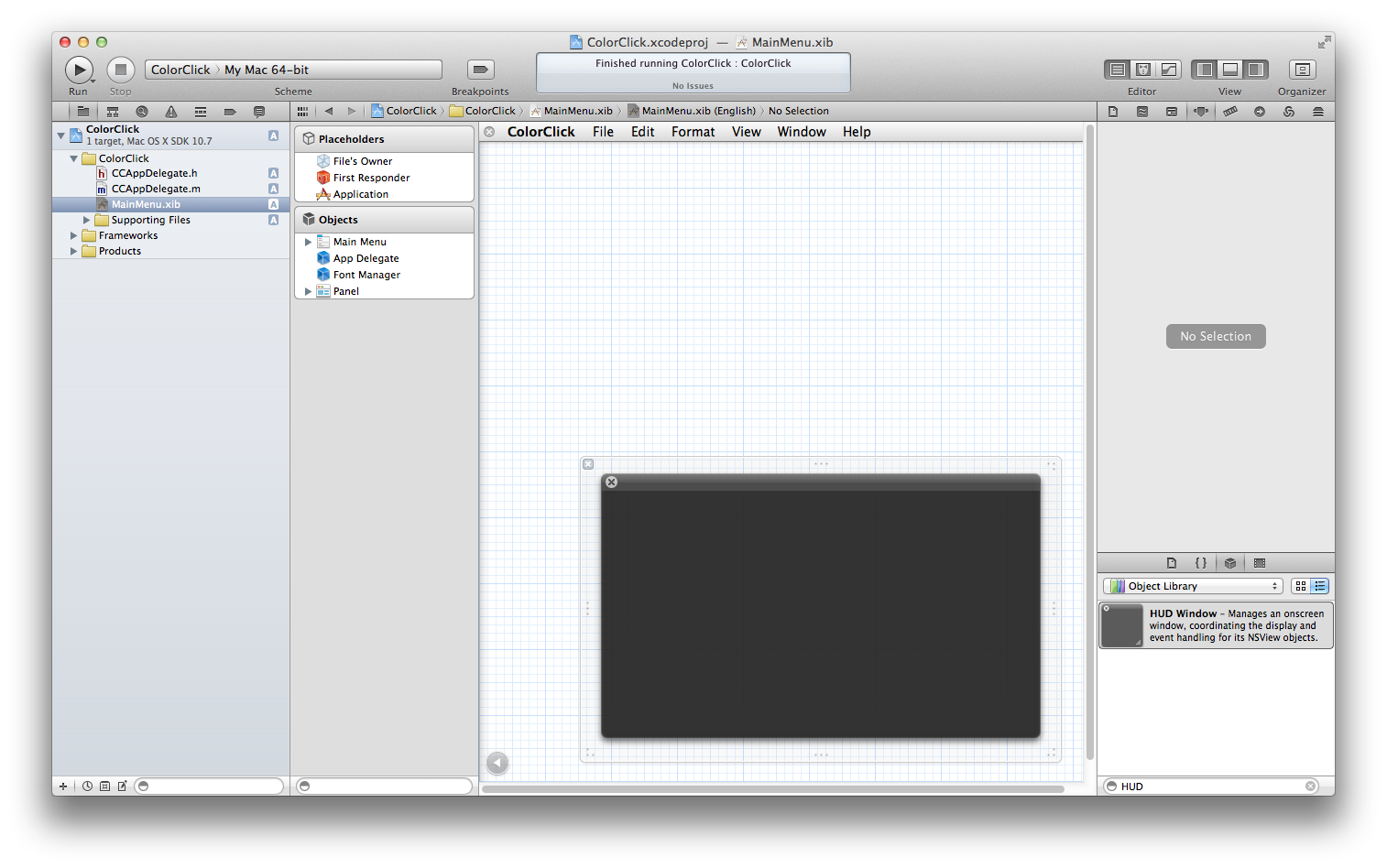1387x868 pixels.
Task: Open the ColorClick menu in the menu editor
Action: [541, 132]
